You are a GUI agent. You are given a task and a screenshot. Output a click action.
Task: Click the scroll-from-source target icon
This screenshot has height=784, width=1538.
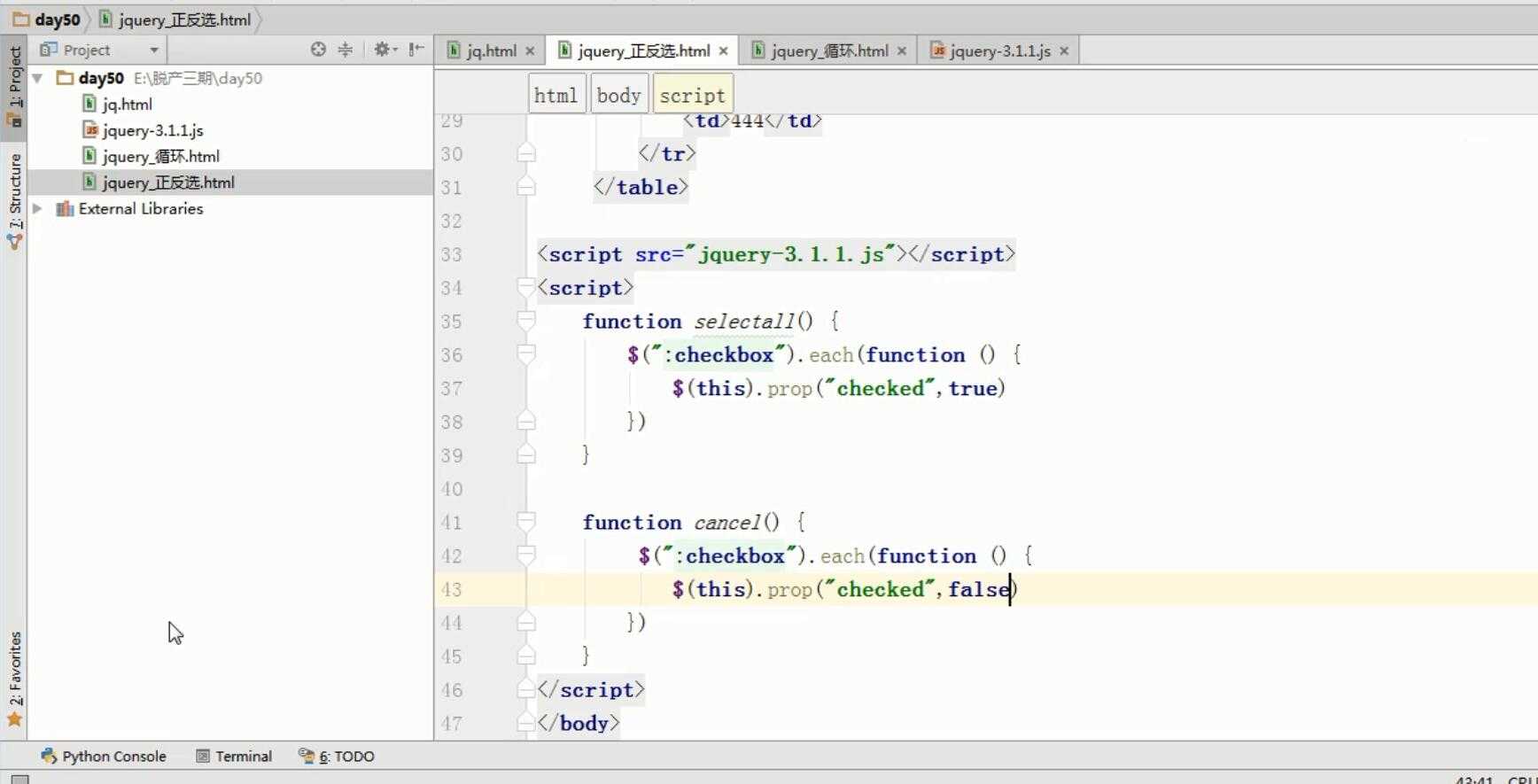click(318, 50)
